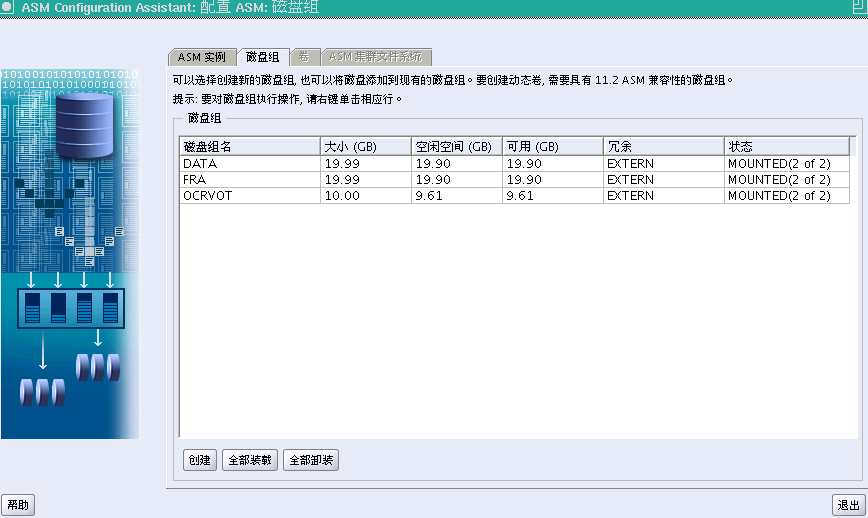The image size is (868, 518).
Task: Click the 状态 column header
Action: click(x=787, y=146)
